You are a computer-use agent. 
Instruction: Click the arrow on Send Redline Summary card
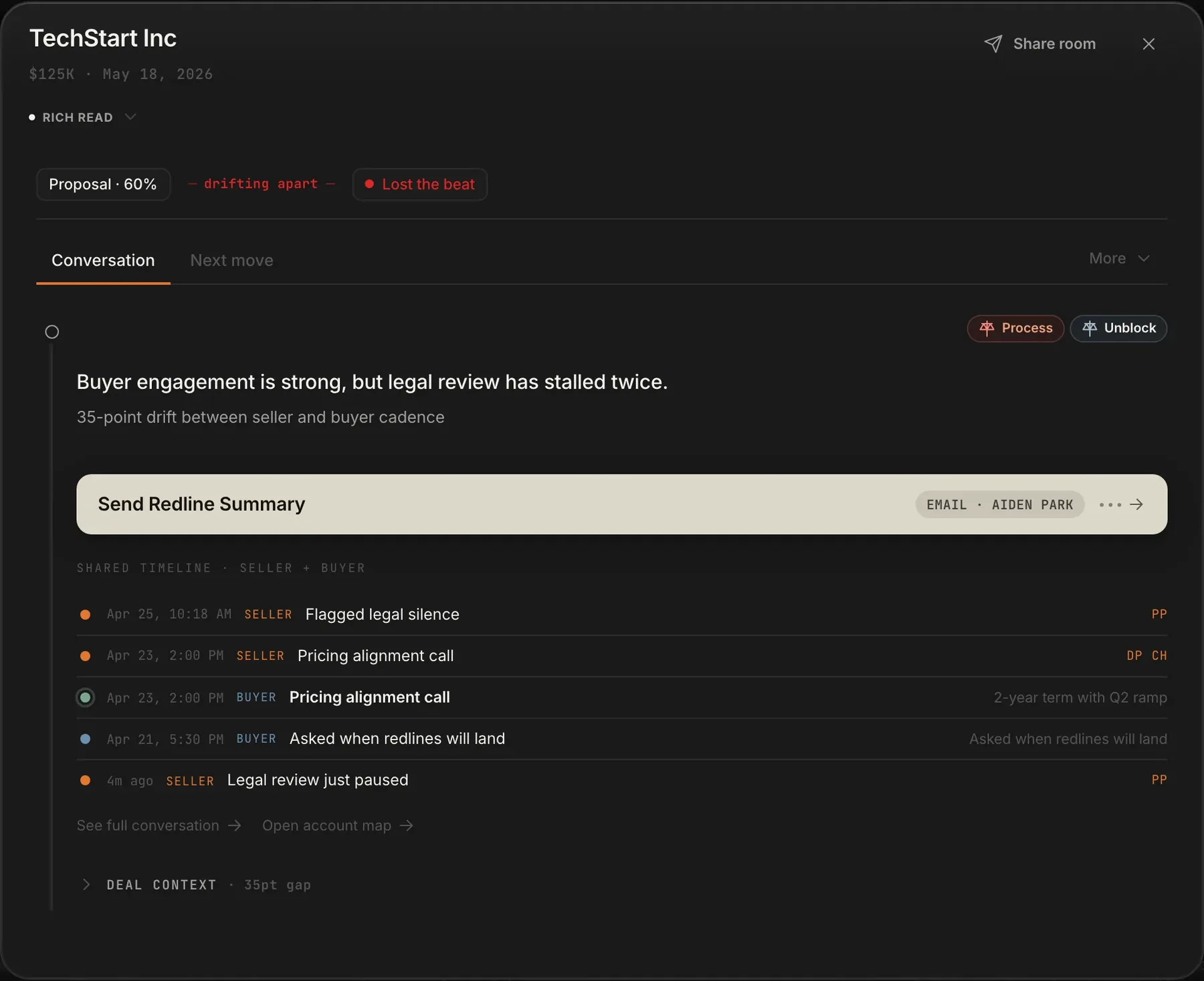pos(1136,505)
